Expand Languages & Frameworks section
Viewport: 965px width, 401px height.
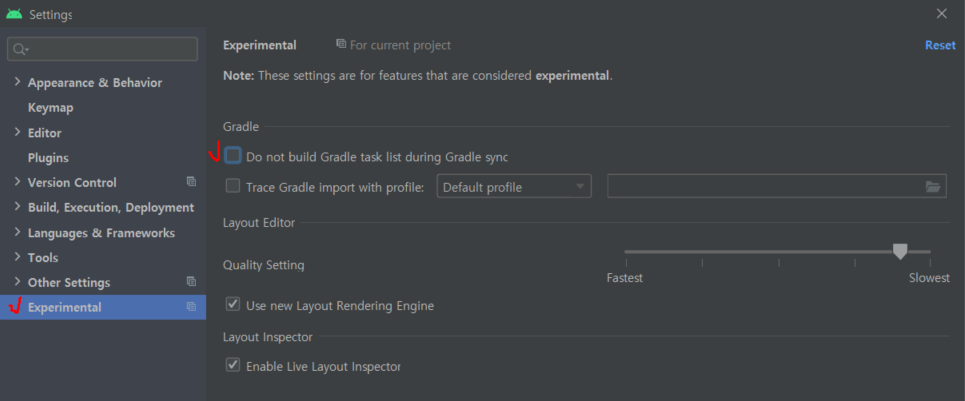tap(17, 232)
